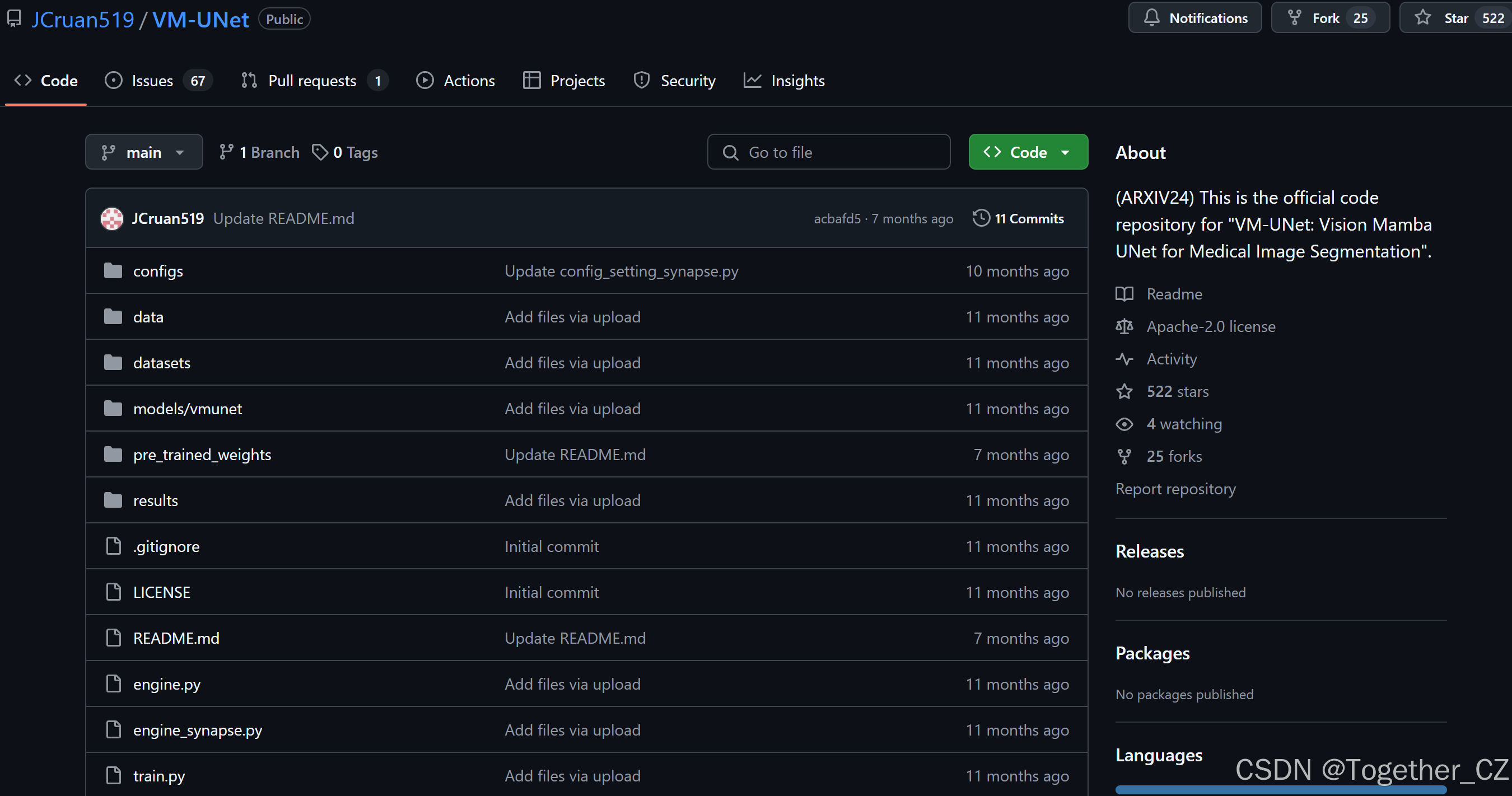This screenshot has width=1512, height=796.
Task: Open the Pull requests tab
Action: [312, 81]
